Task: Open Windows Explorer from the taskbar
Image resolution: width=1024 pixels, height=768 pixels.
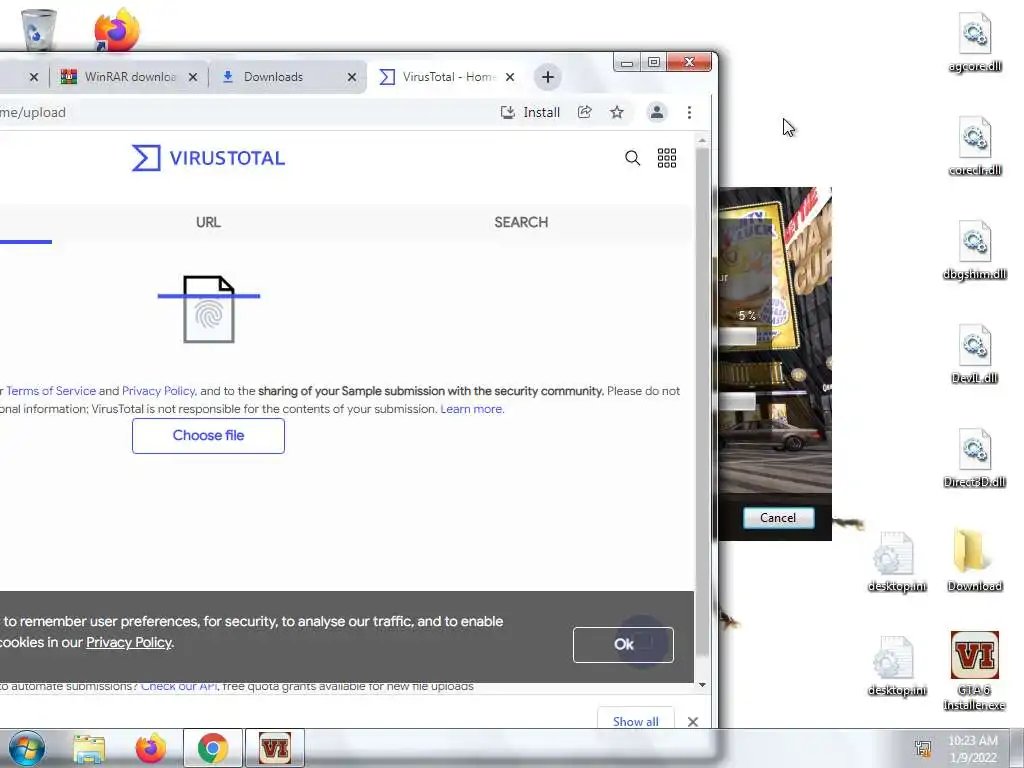Action: click(x=89, y=748)
